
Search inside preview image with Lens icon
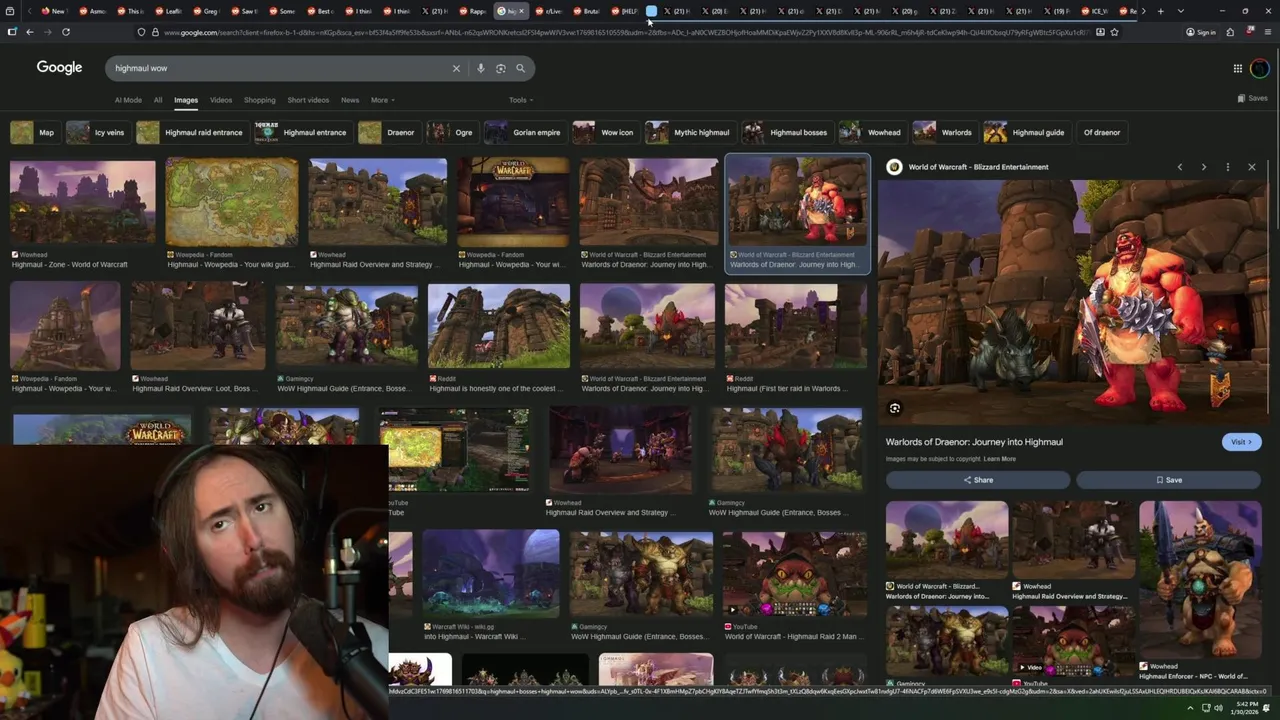coord(895,408)
